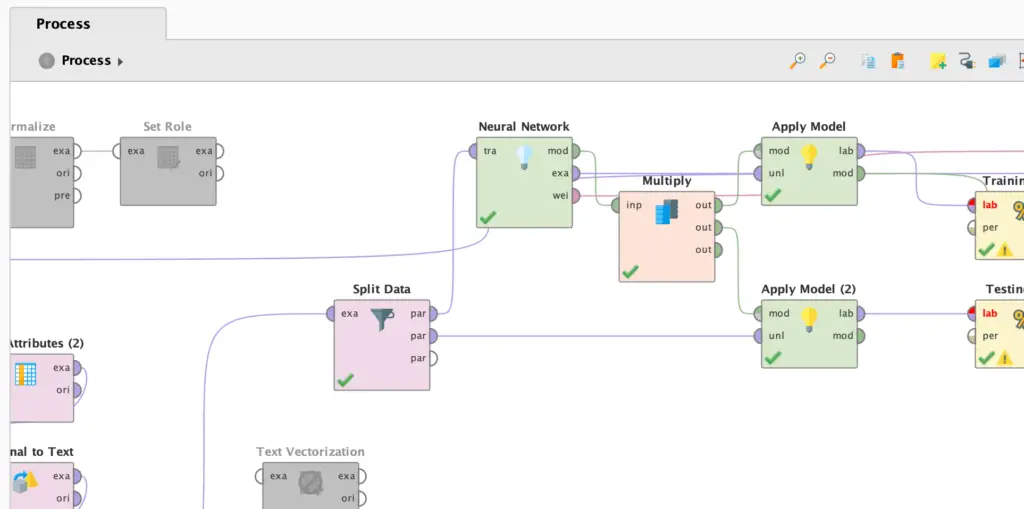
Task: Click the Process breadcrumb label
Action: (x=86, y=61)
